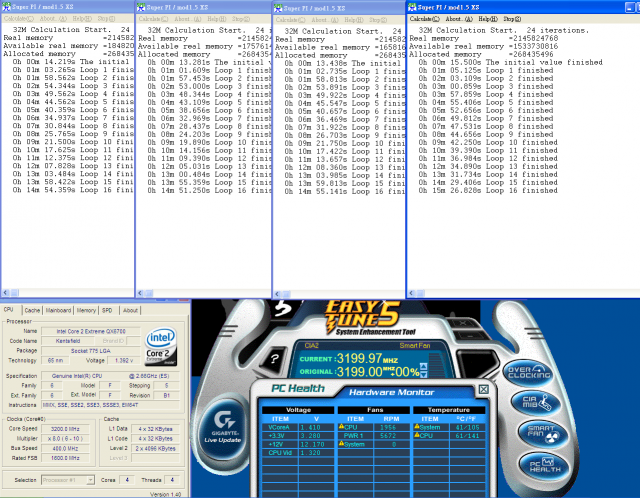Click the warning icon beside CPU temperature

[x=417, y=435]
